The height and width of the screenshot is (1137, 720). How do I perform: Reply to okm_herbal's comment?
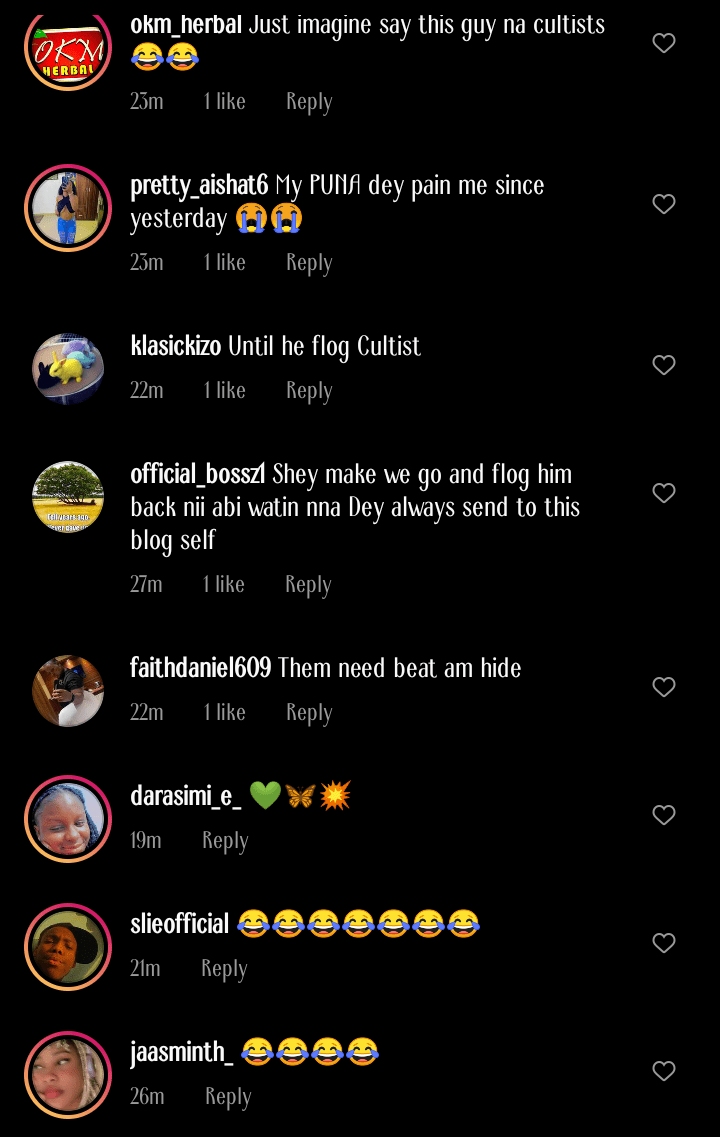[x=309, y=102]
